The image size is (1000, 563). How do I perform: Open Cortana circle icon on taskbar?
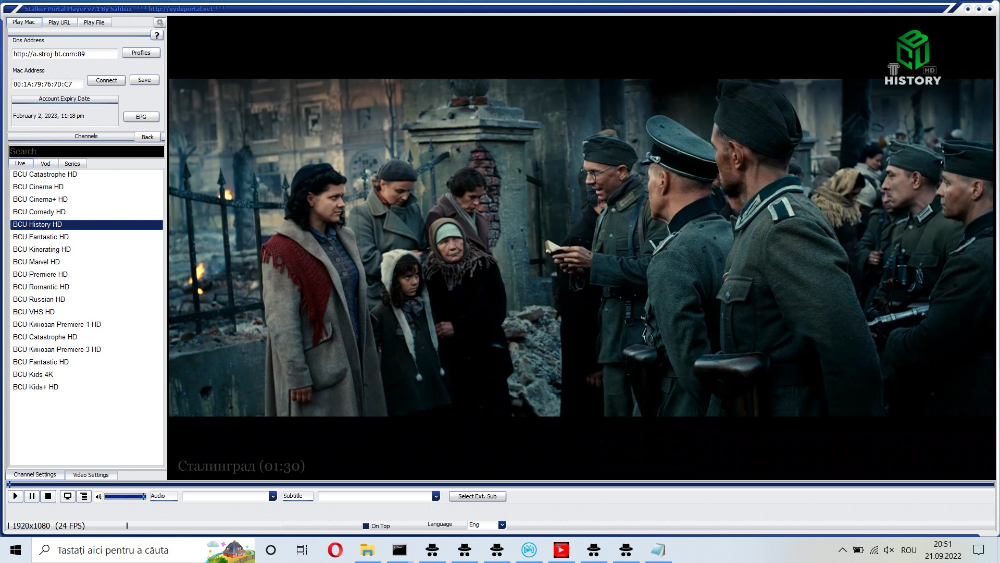coord(270,550)
